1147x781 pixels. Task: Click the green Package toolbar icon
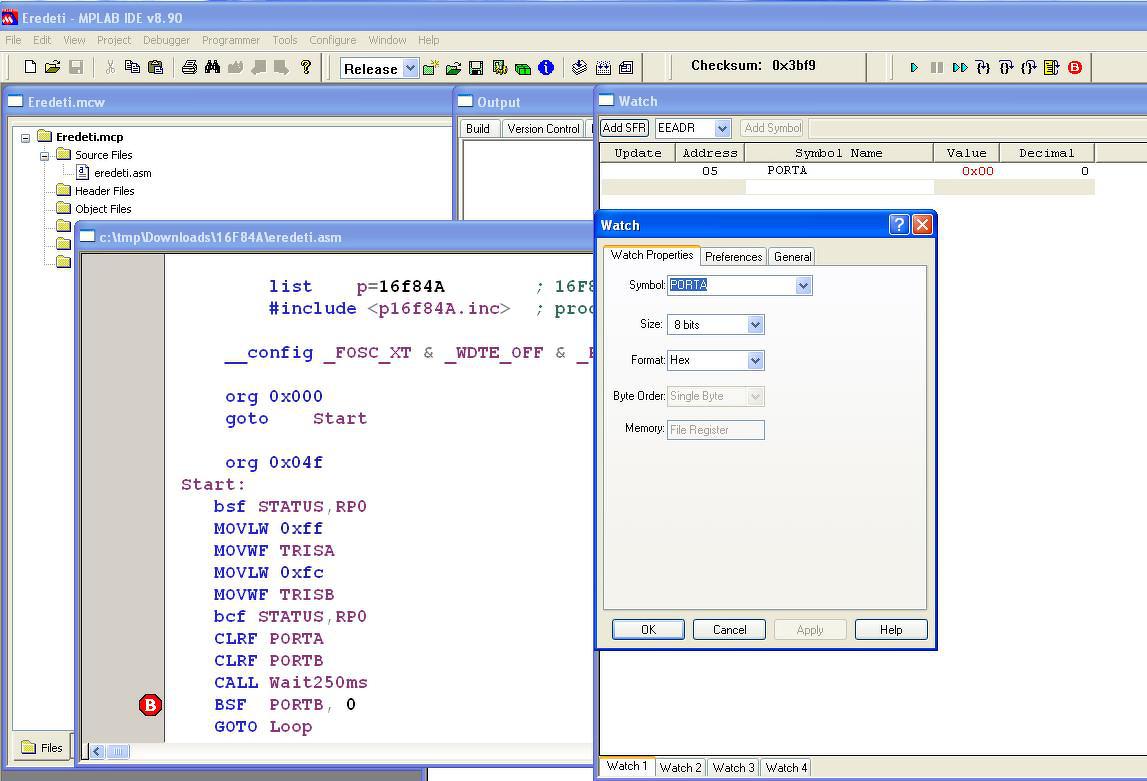pyautogui.click(x=523, y=68)
